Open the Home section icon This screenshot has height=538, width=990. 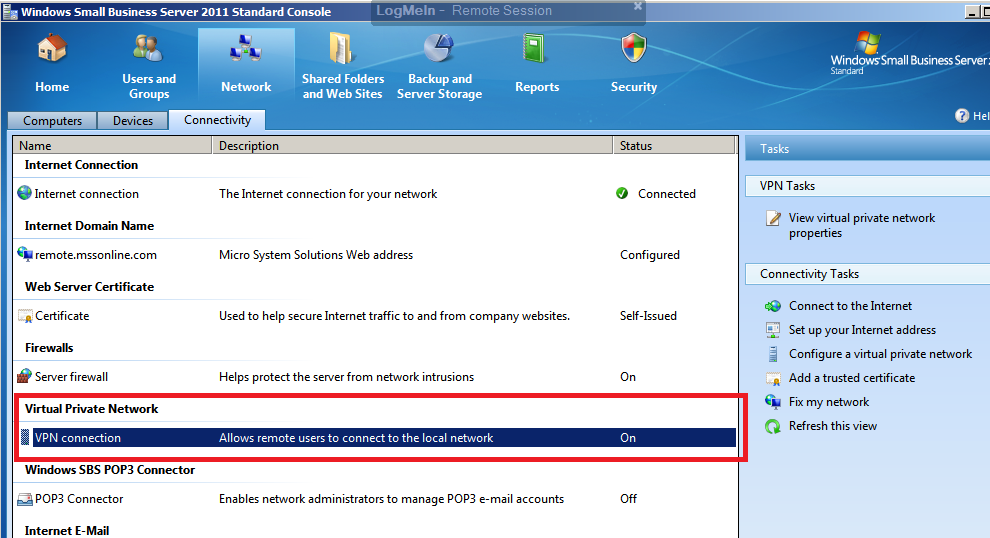point(52,49)
